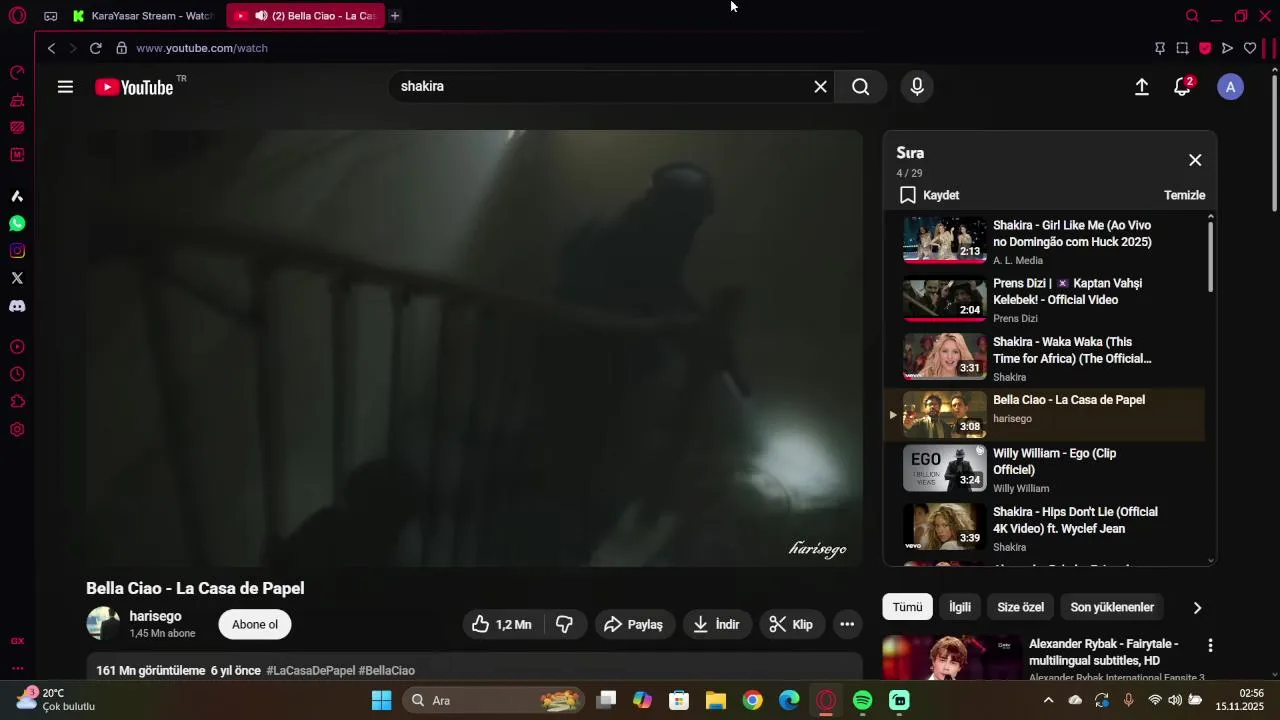
Task: Select the İlgili filter chip
Action: [x=960, y=607]
